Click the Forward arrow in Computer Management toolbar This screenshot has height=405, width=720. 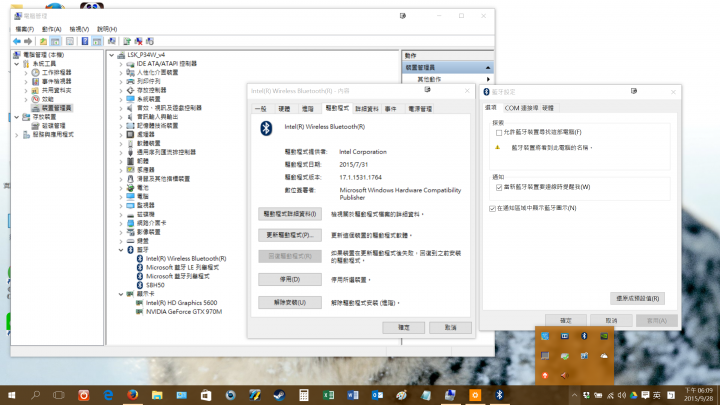[x=28, y=41]
